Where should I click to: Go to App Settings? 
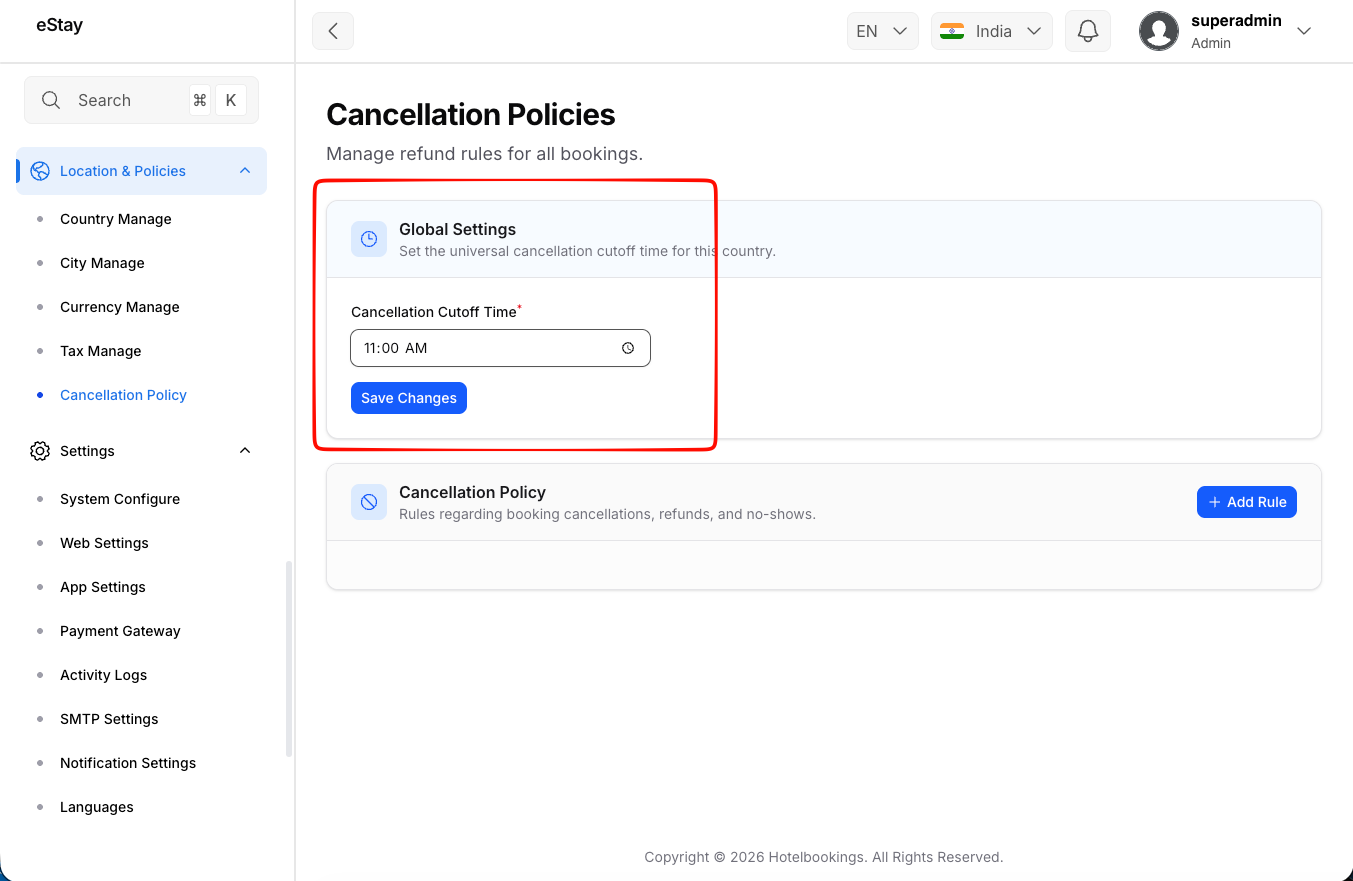(x=103, y=587)
